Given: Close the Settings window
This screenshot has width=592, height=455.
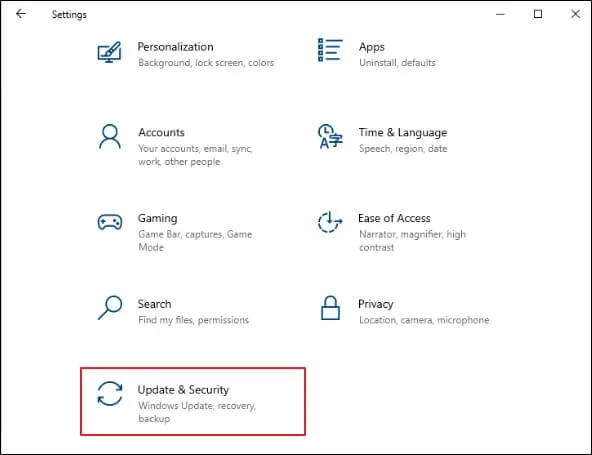Looking at the screenshot, I should (x=575, y=14).
